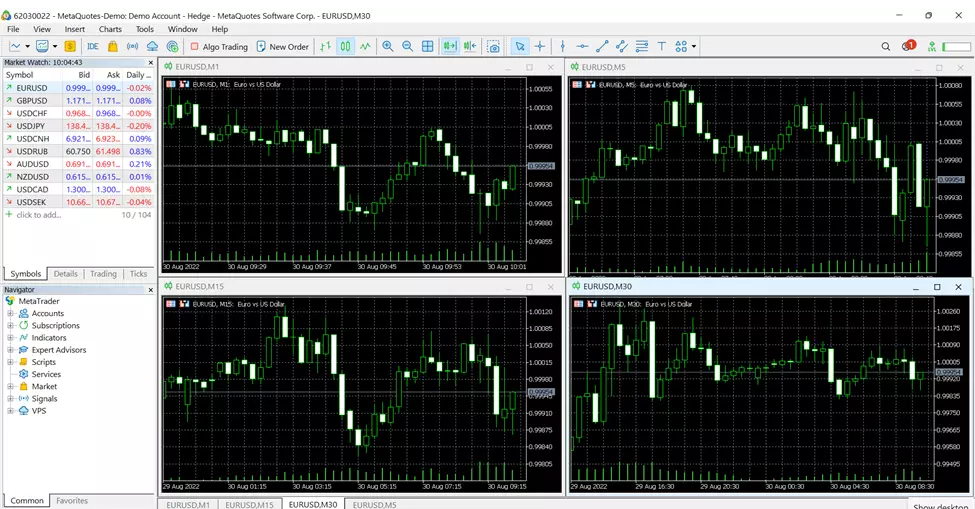Screen dimensions: 975x509
Task: Click the zoom in magnifier icon
Action: point(388,46)
